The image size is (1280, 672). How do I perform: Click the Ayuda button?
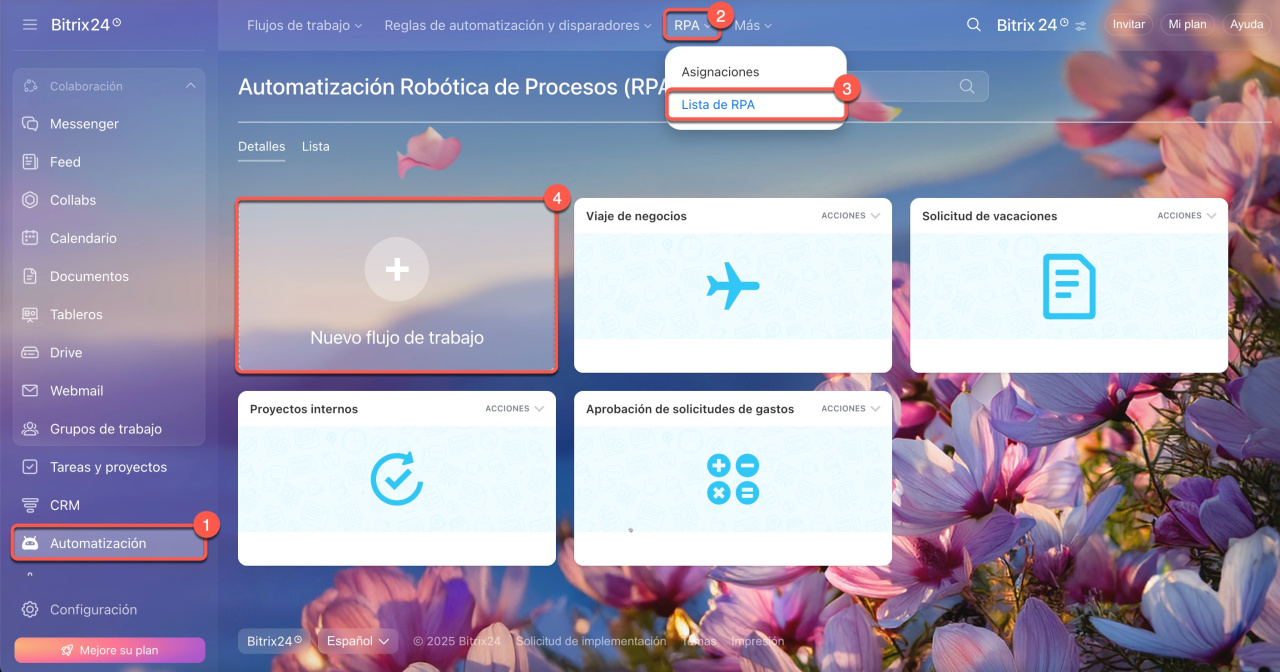click(x=1247, y=25)
